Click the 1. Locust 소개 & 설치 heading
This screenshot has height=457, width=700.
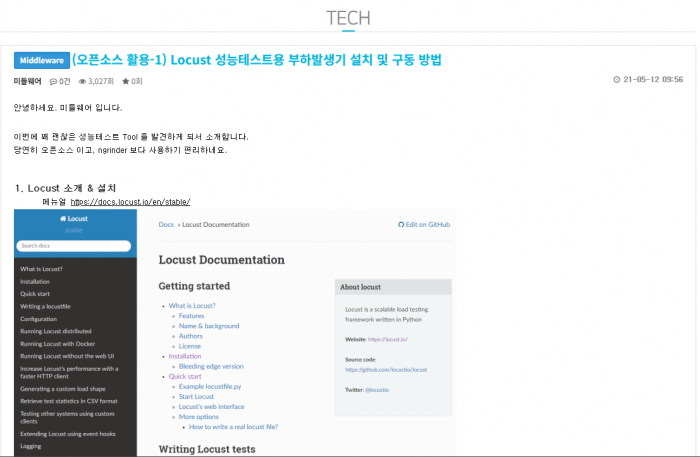click(x=65, y=188)
